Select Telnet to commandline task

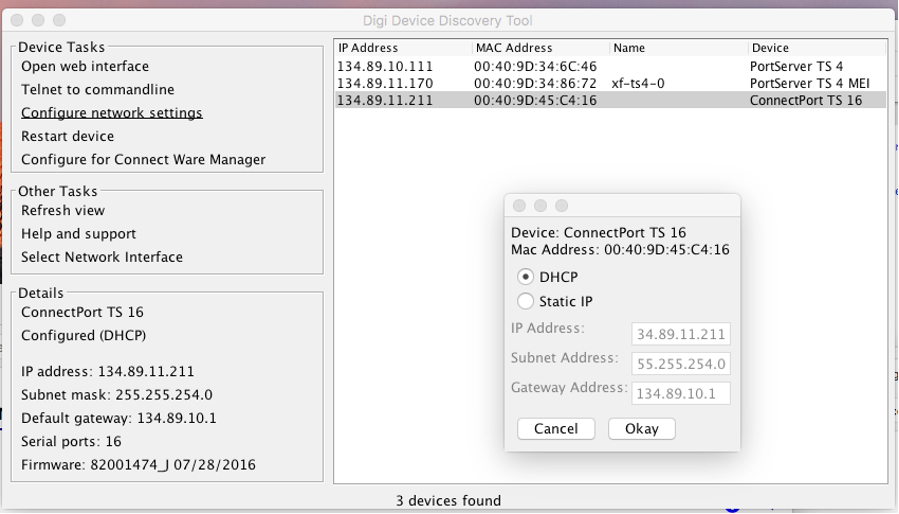pyautogui.click(x=98, y=89)
